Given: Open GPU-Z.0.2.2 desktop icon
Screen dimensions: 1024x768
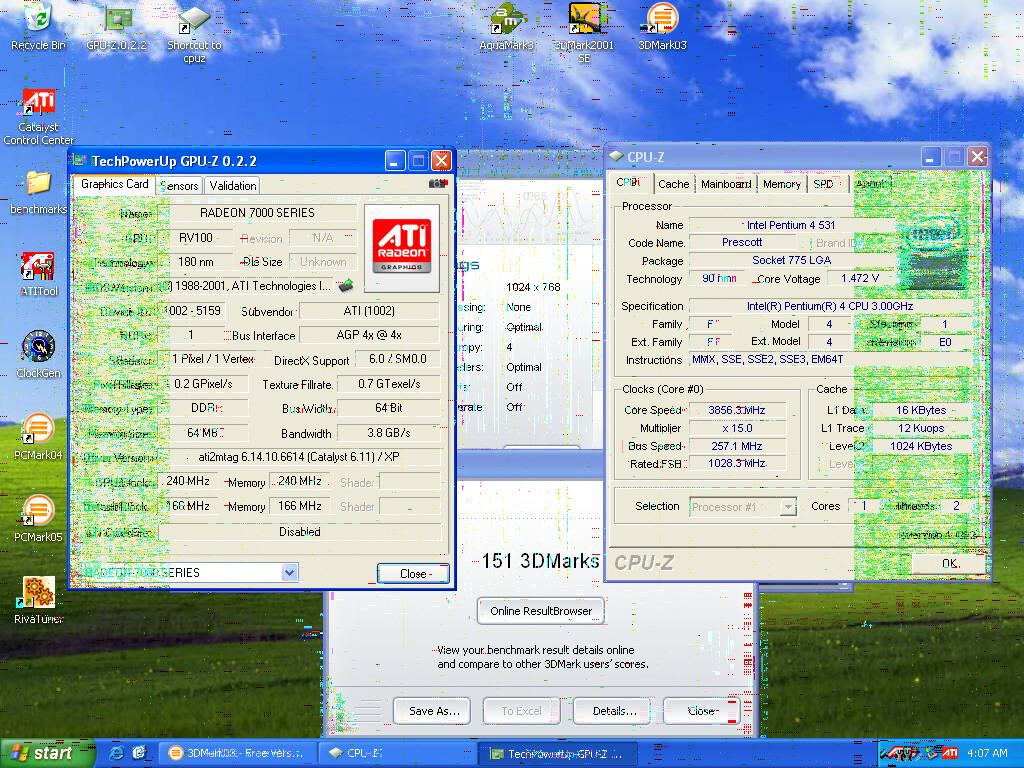Looking at the screenshot, I should [x=116, y=26].
